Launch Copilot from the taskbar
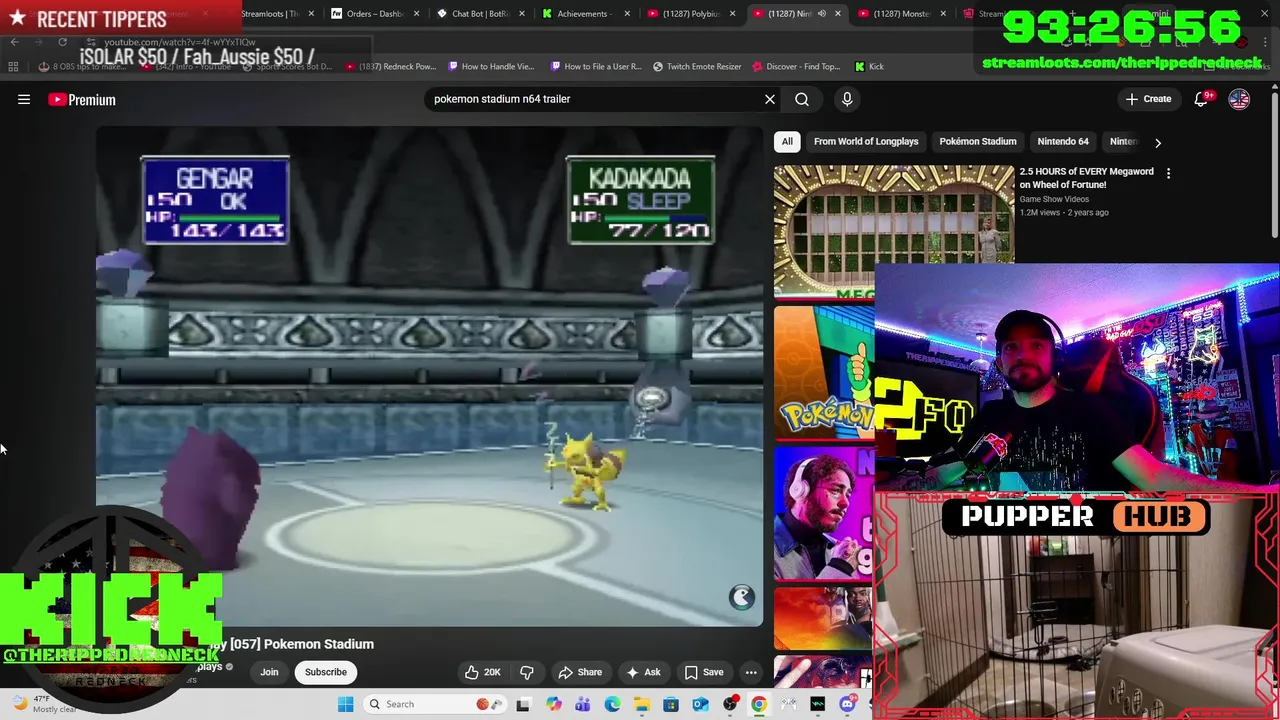The height and width of the screenshot is (720, 1280). (554, 704)
